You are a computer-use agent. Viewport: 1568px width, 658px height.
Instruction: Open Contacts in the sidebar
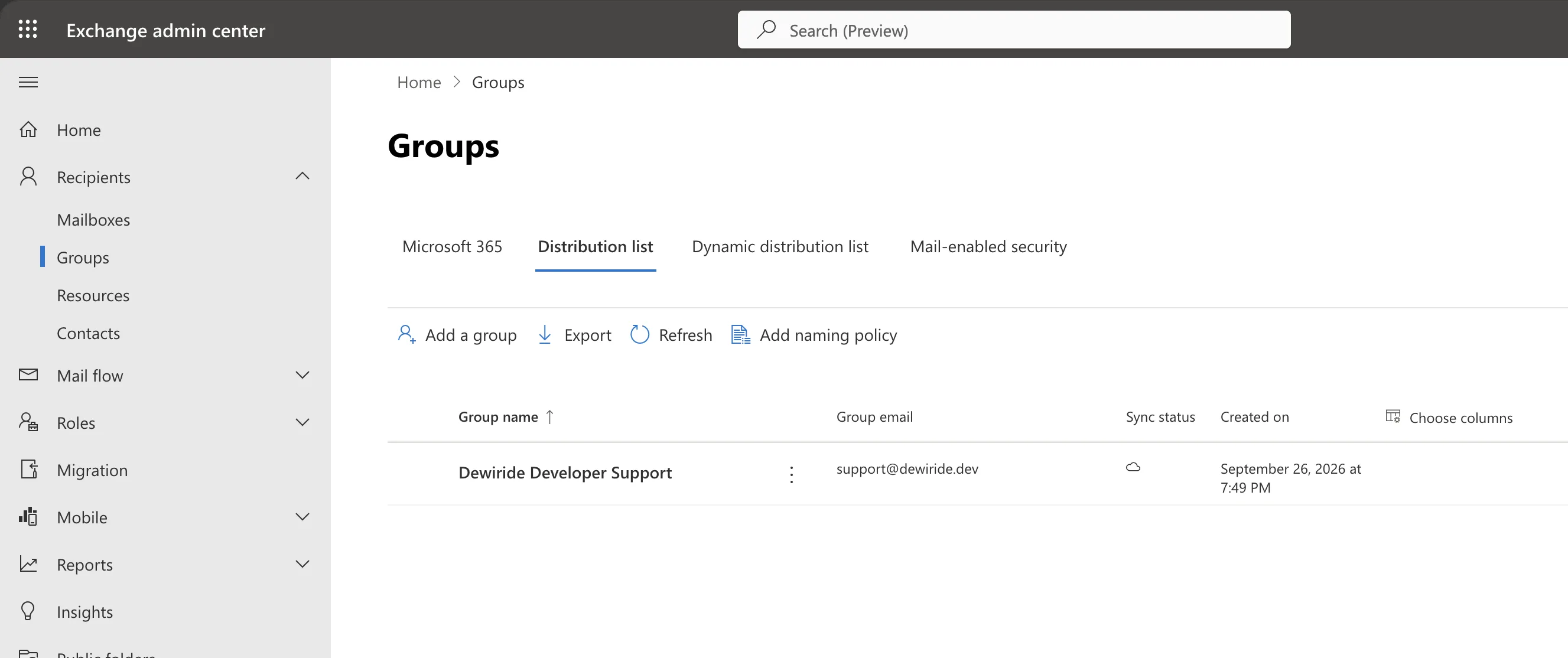click(x=88, y=333)
